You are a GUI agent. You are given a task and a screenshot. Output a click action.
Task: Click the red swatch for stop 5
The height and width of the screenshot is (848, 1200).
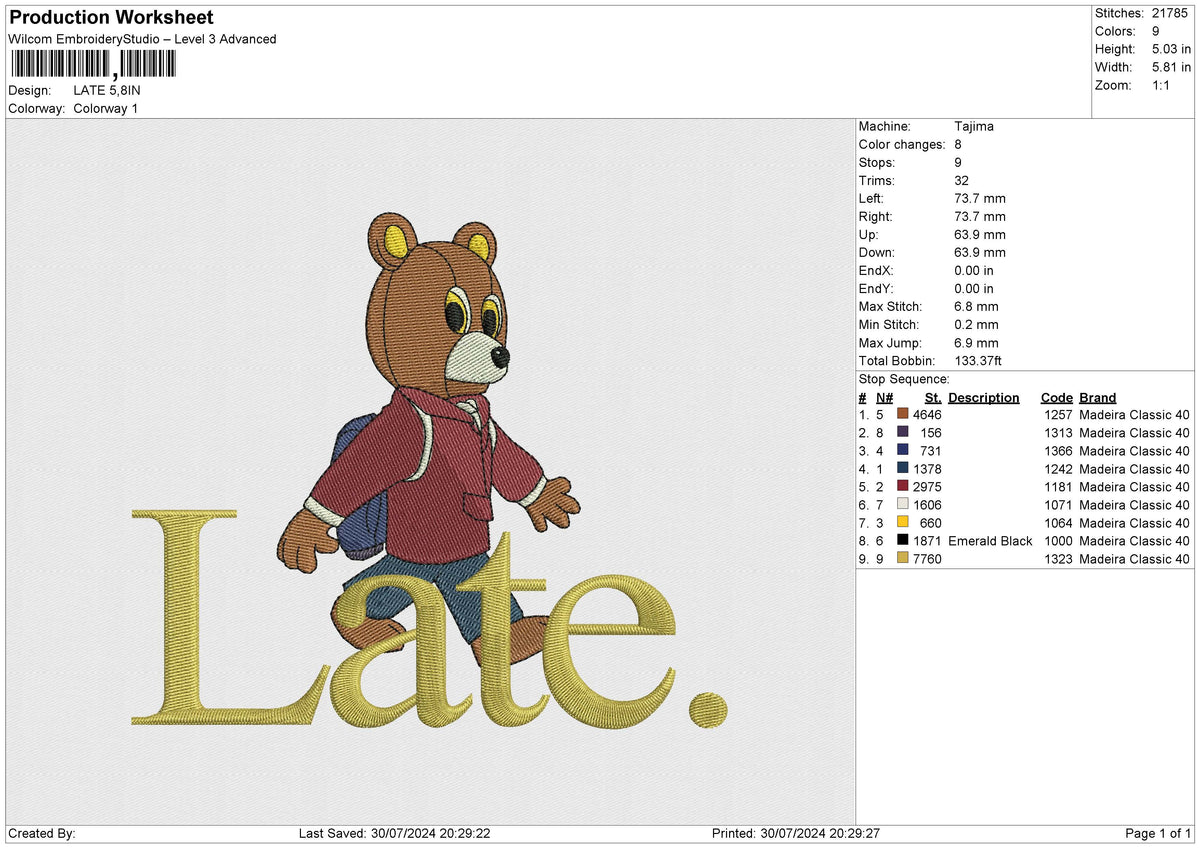point(903,486)
